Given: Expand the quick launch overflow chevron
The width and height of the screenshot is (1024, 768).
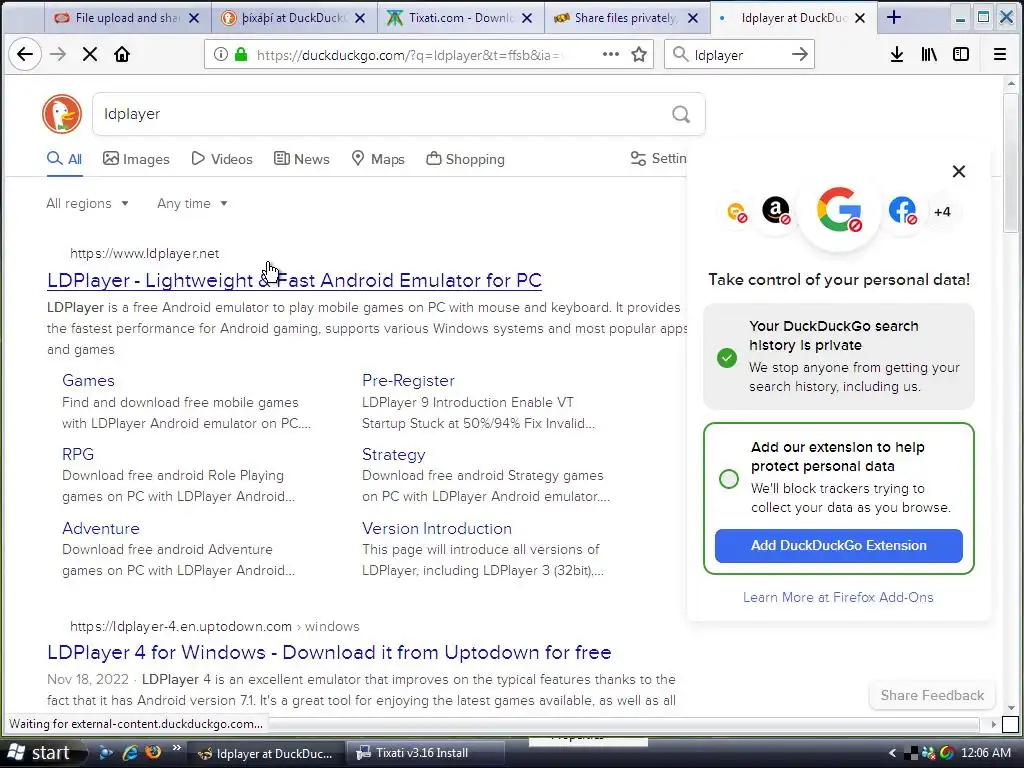Looking at the screenshot, I should 176,748.
